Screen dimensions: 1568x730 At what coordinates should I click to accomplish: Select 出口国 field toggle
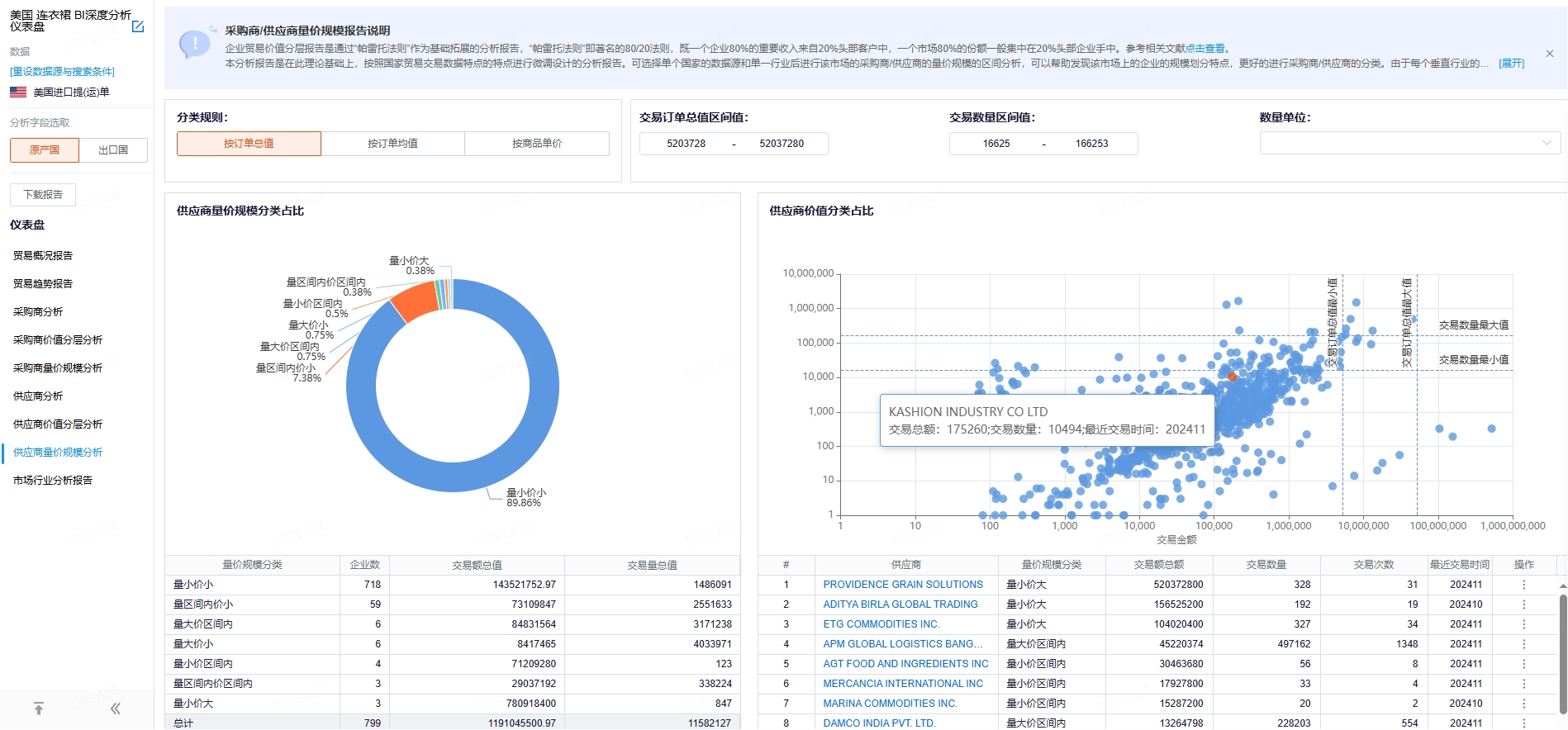tap(113, 150)
